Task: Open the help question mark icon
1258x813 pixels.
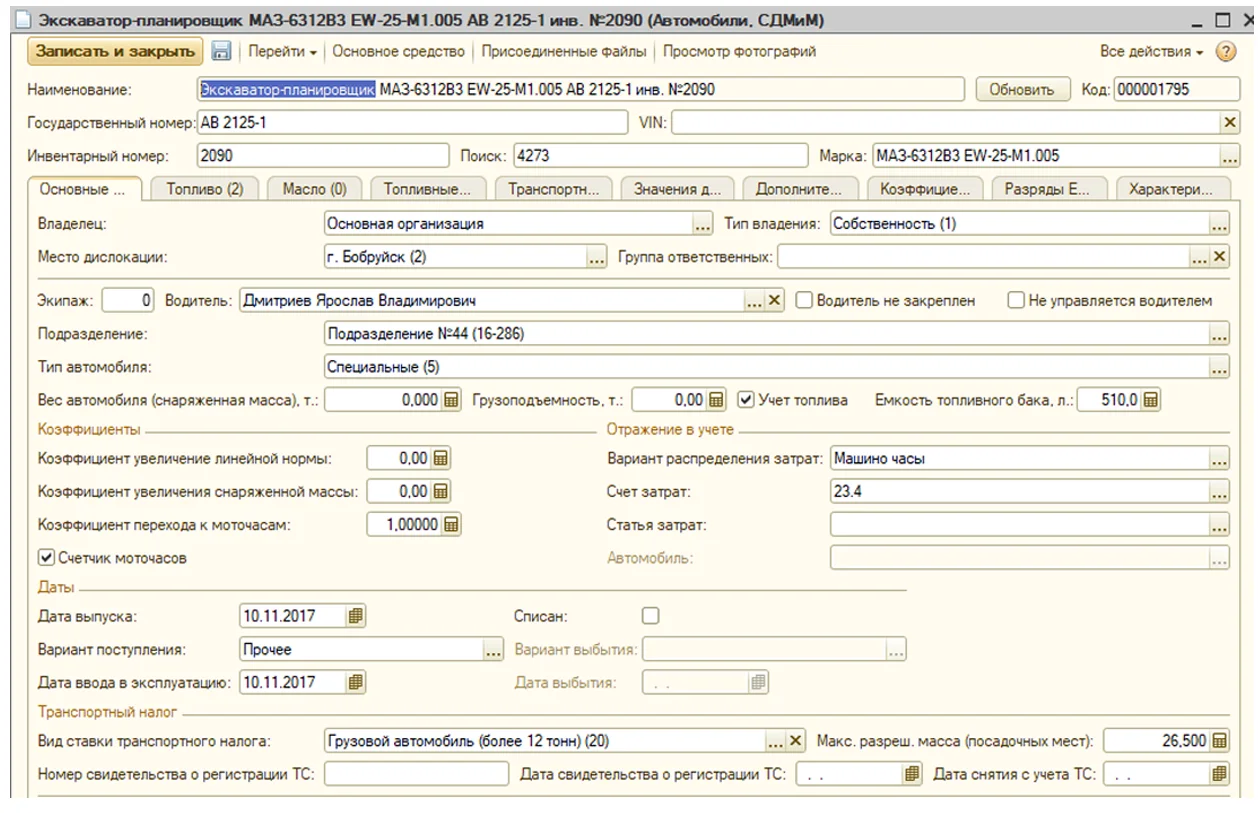Action: click(1226, 51)
